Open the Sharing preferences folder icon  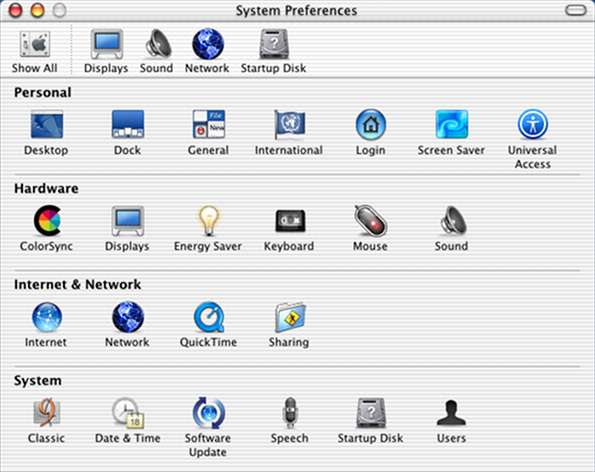(290, 317)
